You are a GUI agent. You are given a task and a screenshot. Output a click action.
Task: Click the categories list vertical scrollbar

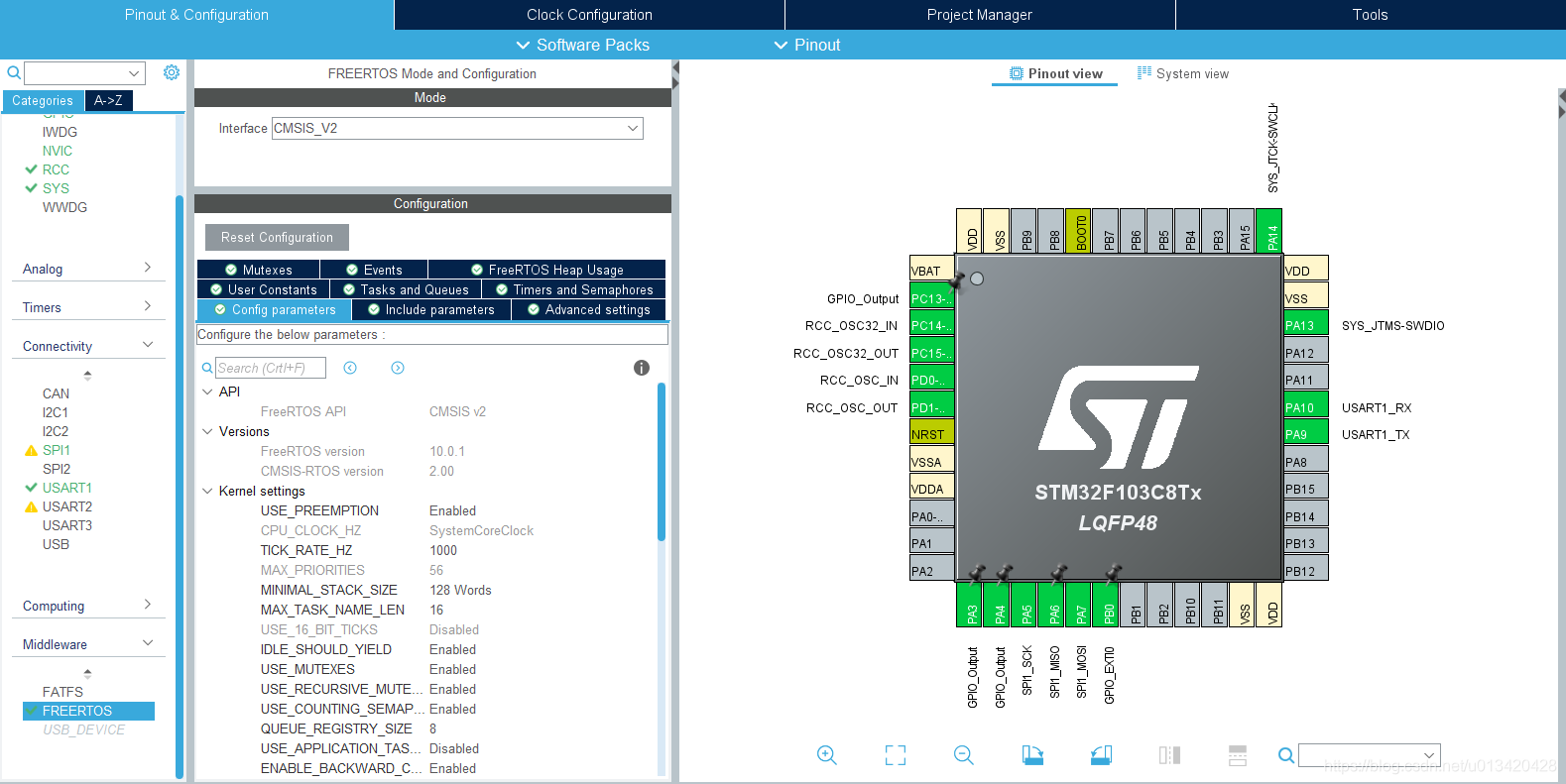[x=180, y=486]
